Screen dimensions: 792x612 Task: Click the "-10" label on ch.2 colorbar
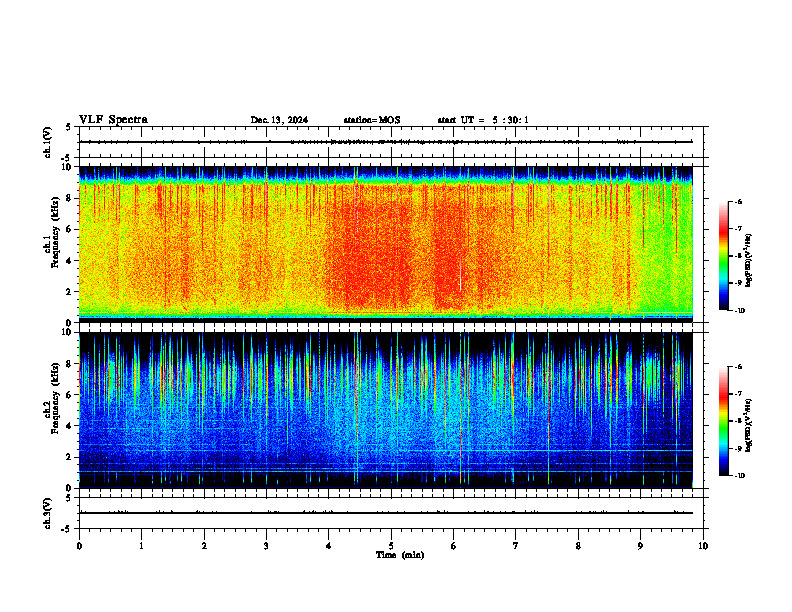[739, 476]
